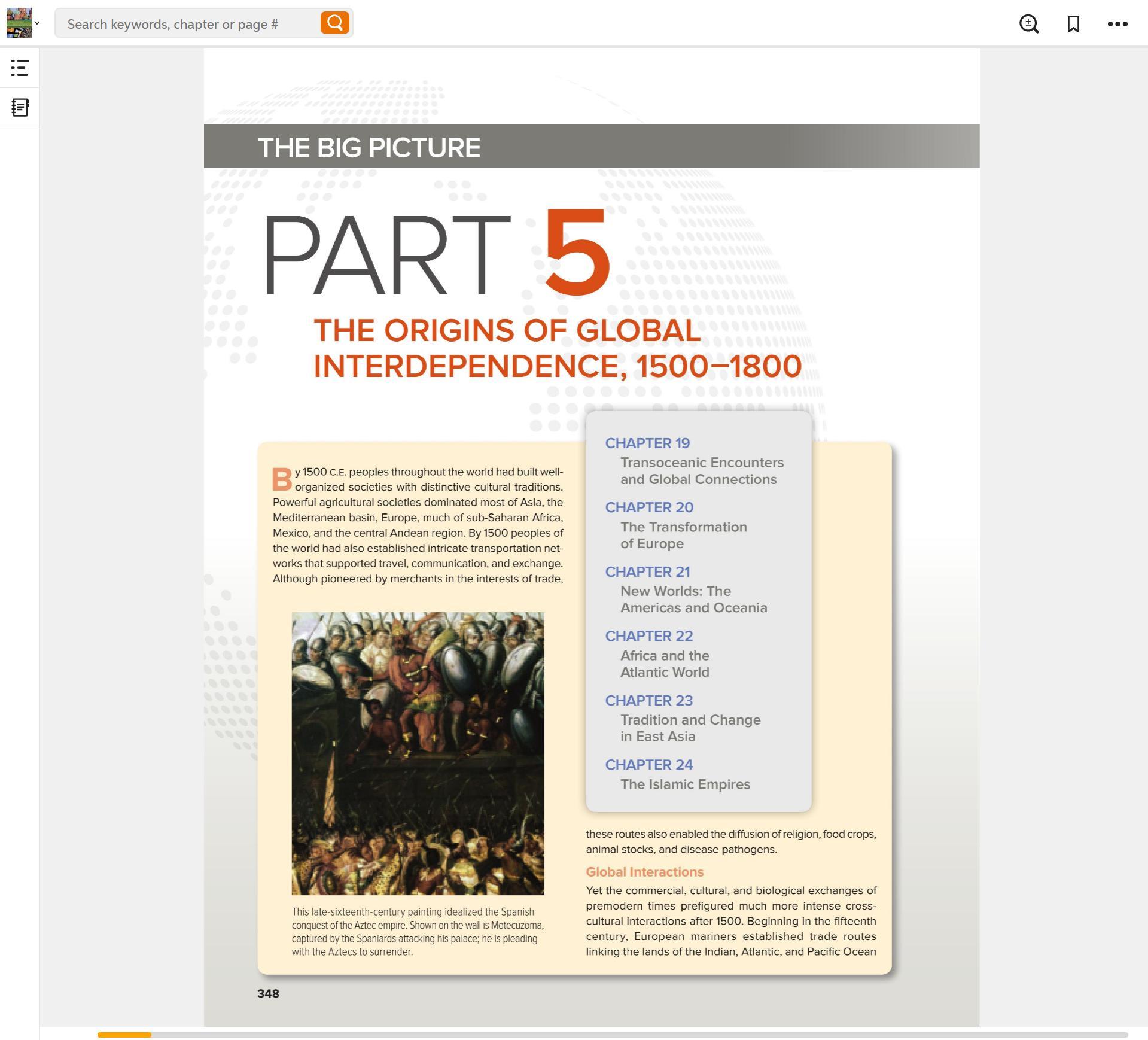1148x1040 pixels.
Task: Open the more options menu
Action: [x=1117, y=24]
